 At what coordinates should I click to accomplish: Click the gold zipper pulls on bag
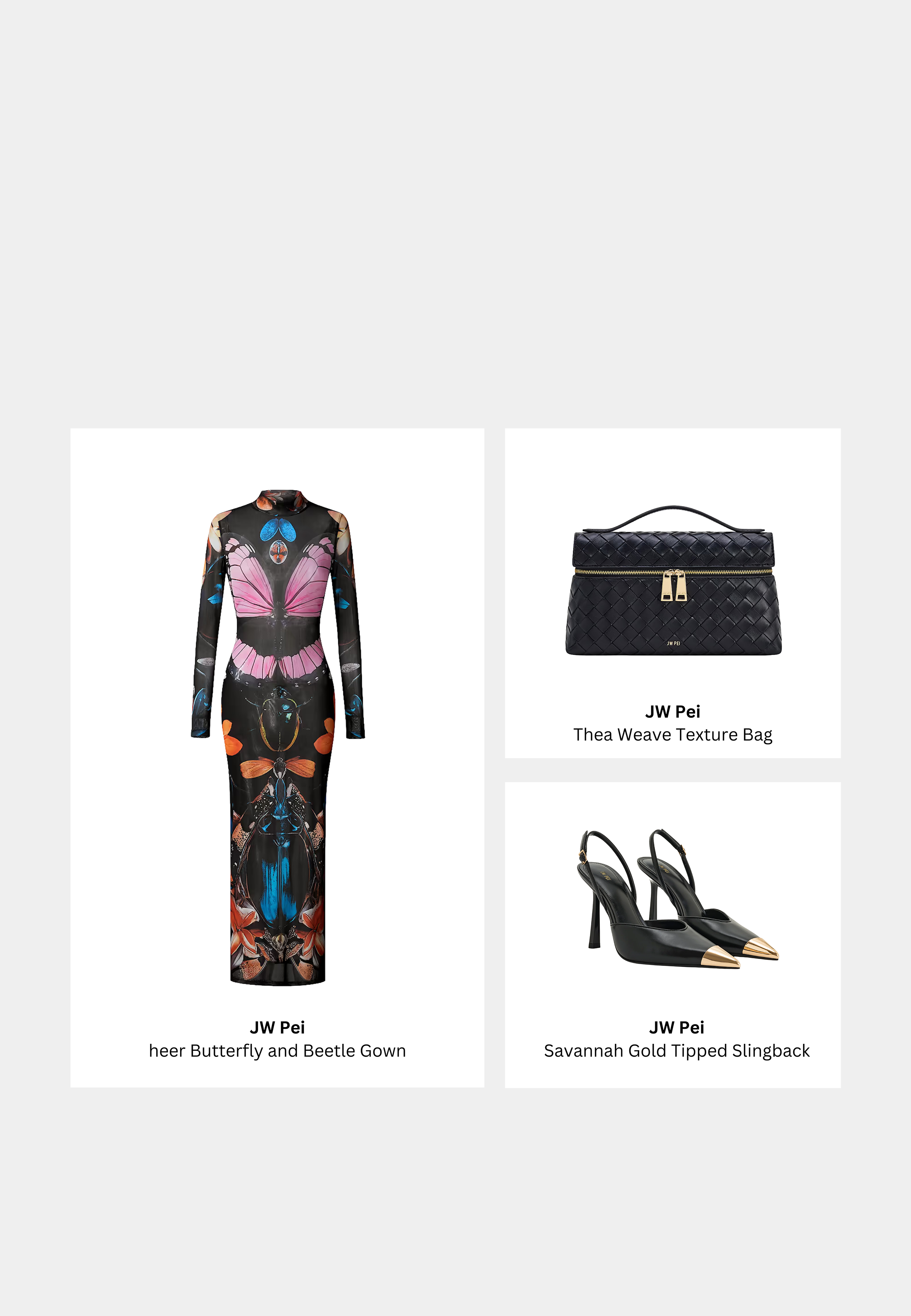673,586
